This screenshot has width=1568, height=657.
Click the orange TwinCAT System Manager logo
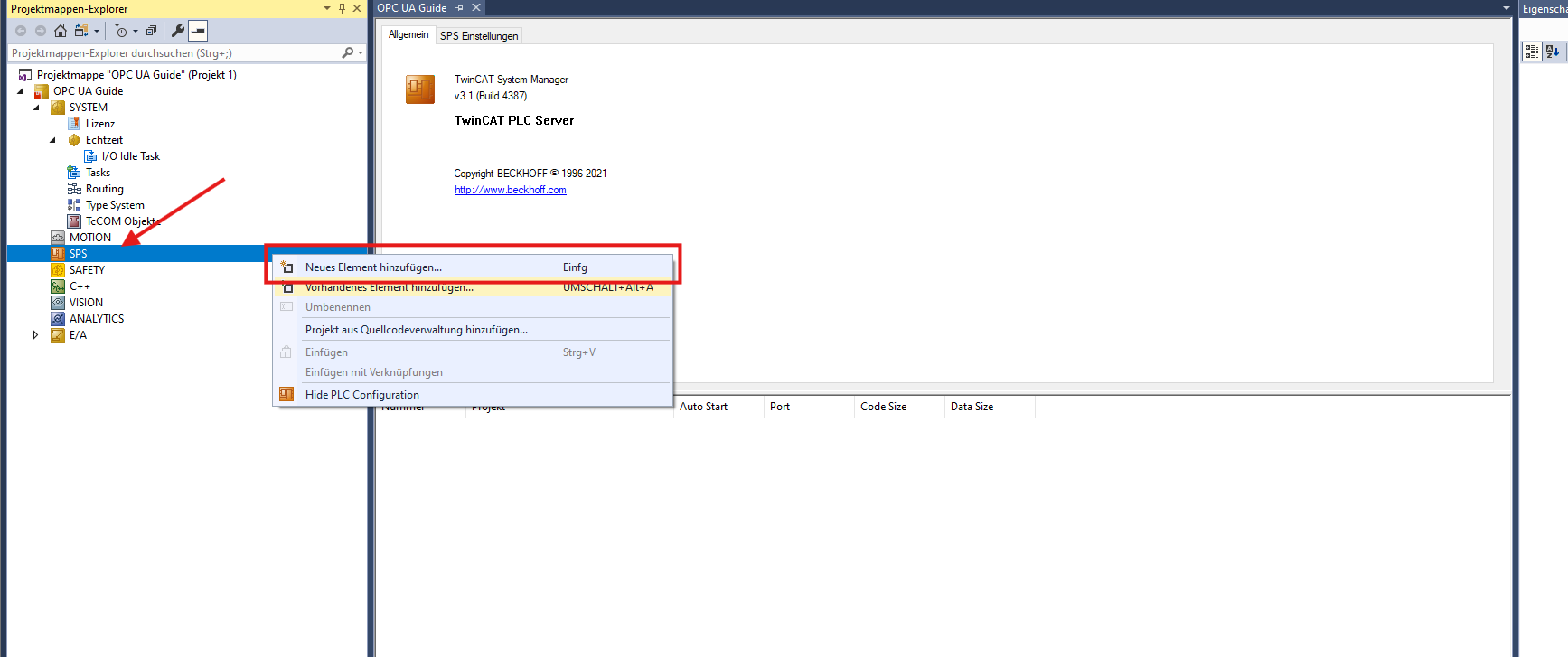(x=420, y=89)
